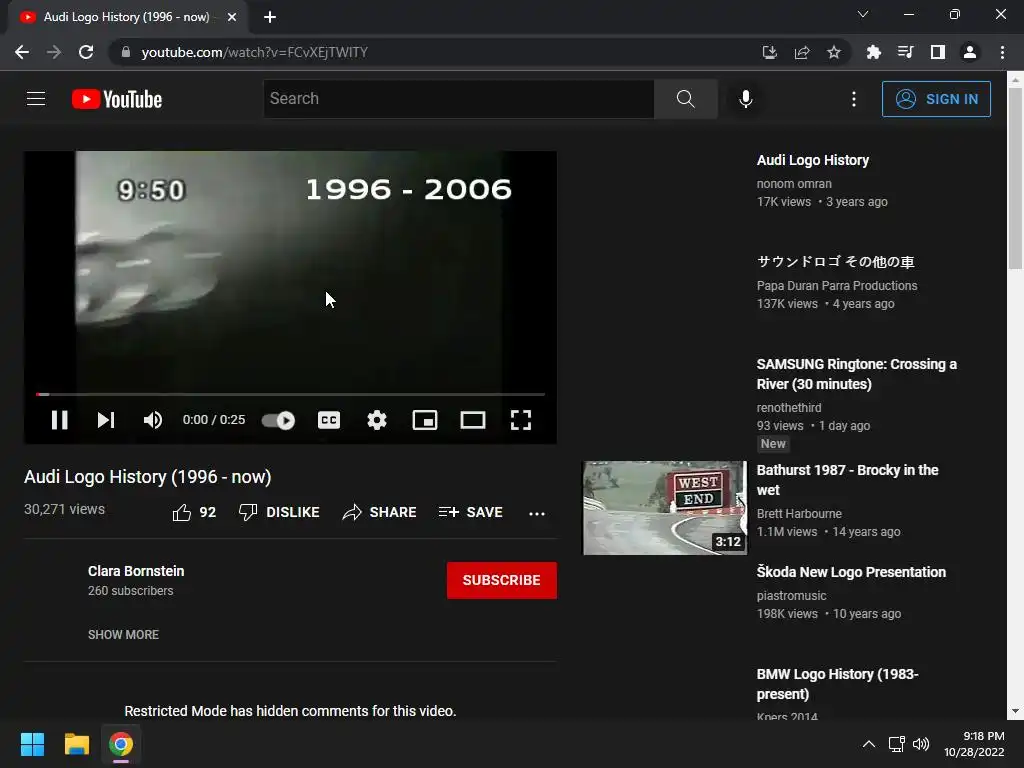The image size is (1024, 768).
Task: Pause the video with the pause button
Action: pyautogui.click(x=59, y=420)
